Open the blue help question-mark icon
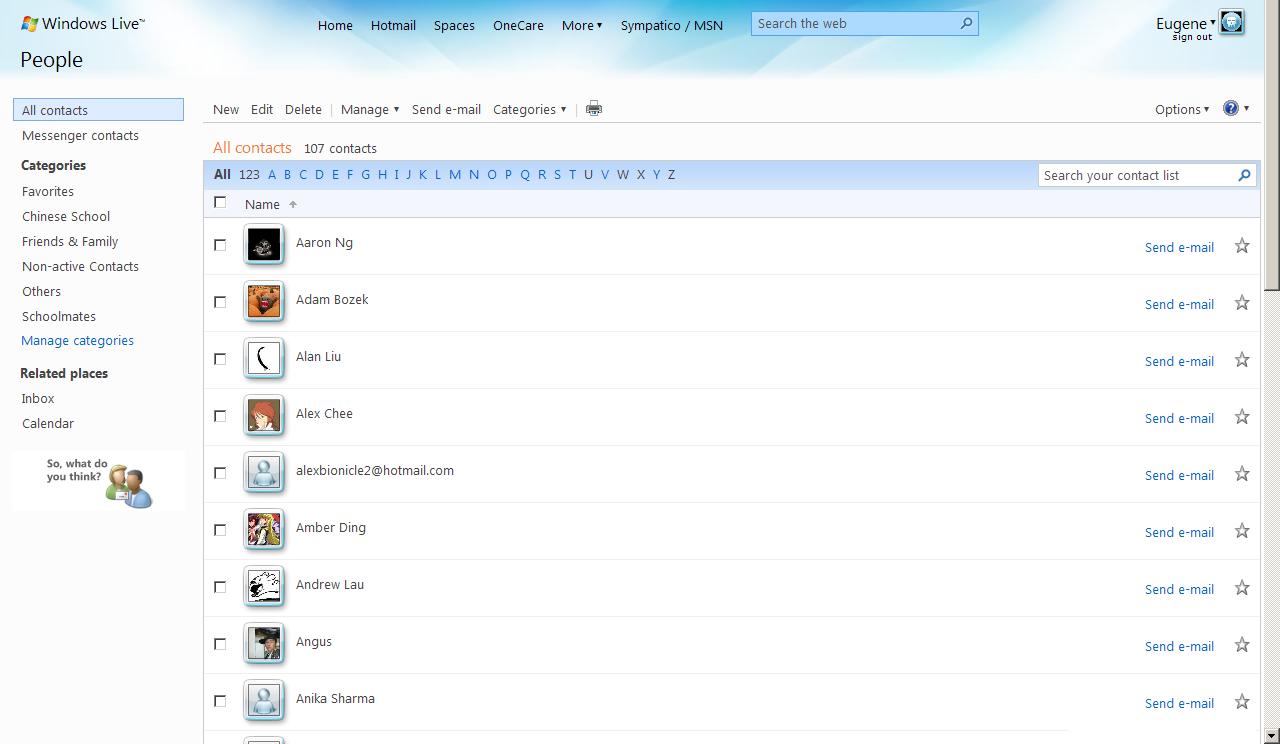The height and width of the screenshot is (744, 1280). tap(1231, 108)
